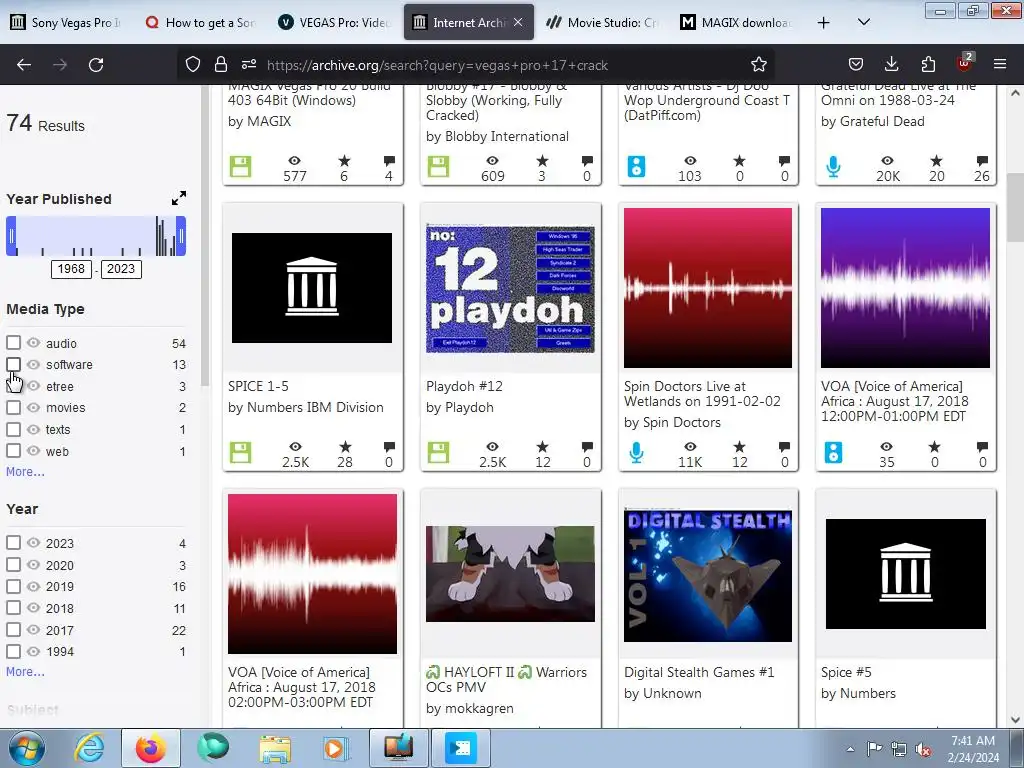Screen dimensions: 1024x768
Task: Open the Playdoh #12 thumbnail image
Action: coord(510,288)
